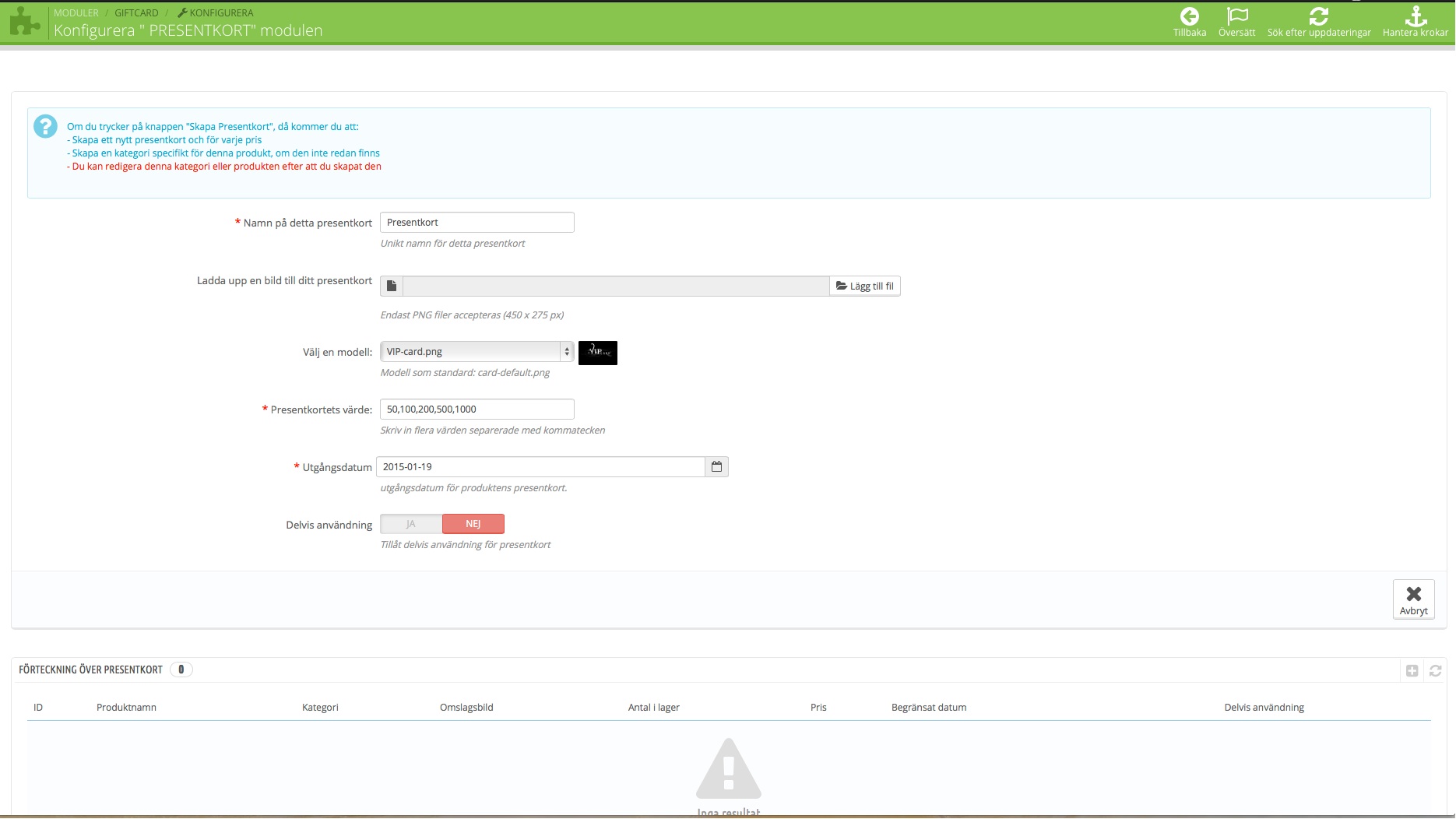Click the Avbryt cancel button
The height and width of the screenshot is (819, 1456).
tap(1413, 599)
